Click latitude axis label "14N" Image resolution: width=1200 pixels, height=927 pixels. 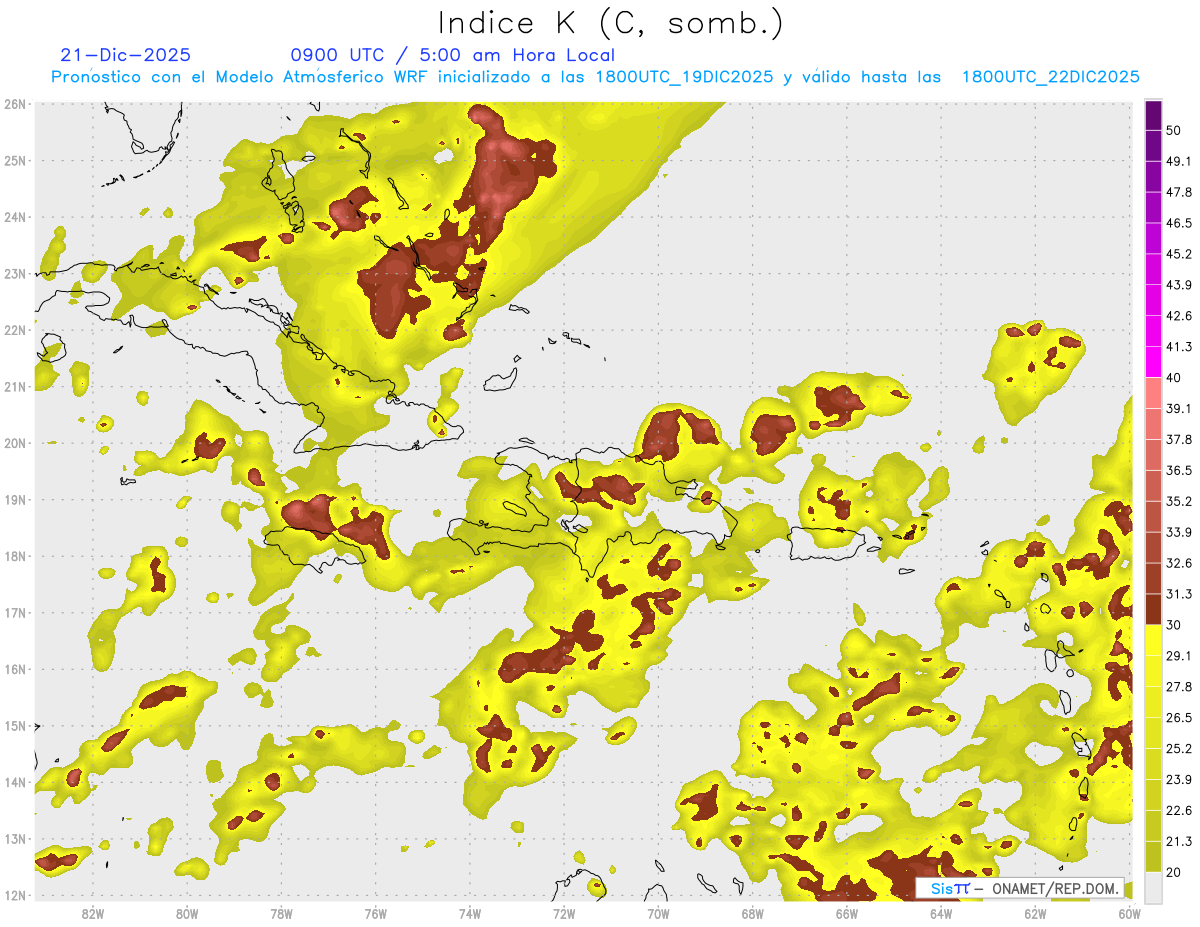14,782
